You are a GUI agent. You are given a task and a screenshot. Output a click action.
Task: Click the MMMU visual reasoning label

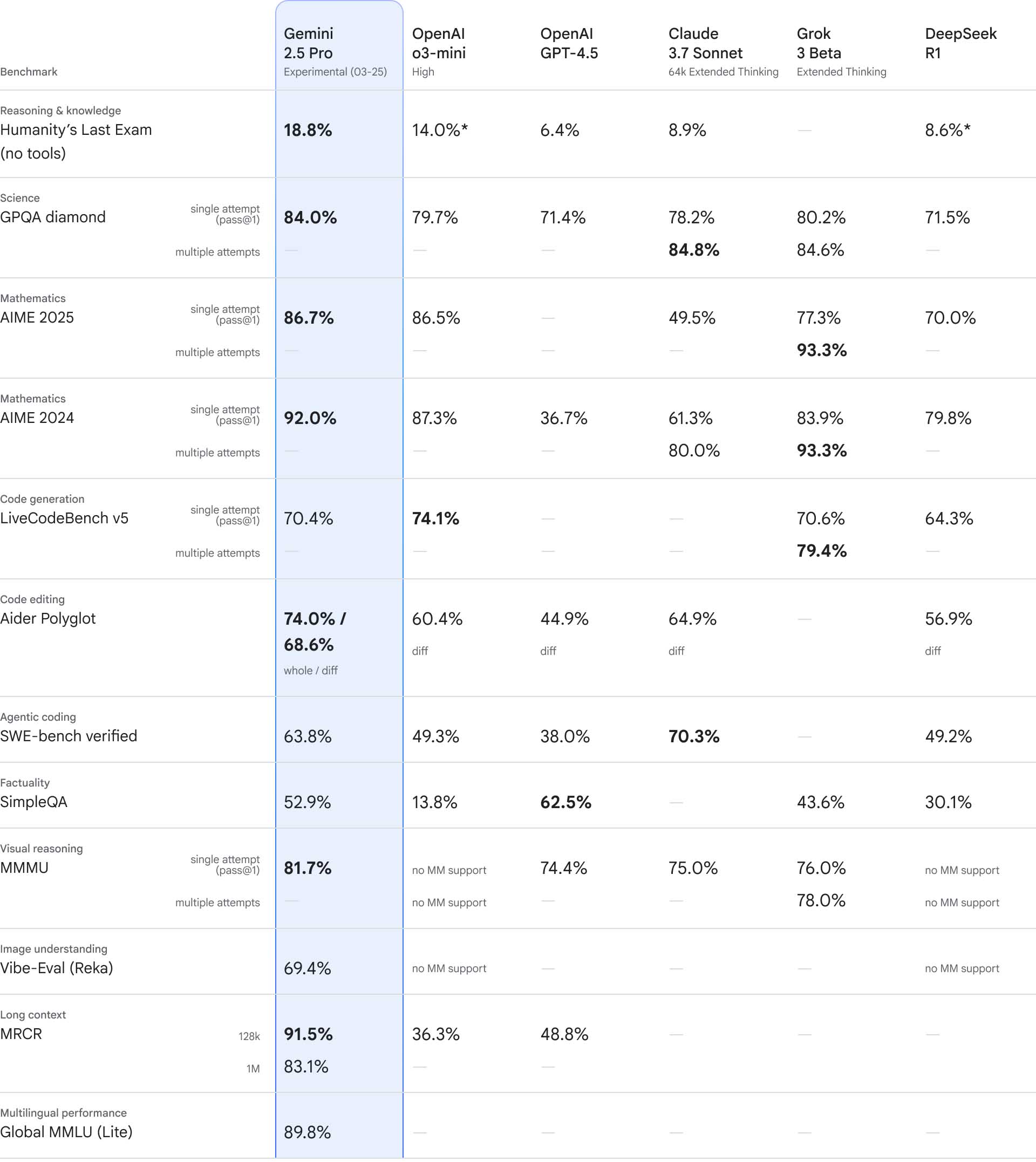point(24,868)
